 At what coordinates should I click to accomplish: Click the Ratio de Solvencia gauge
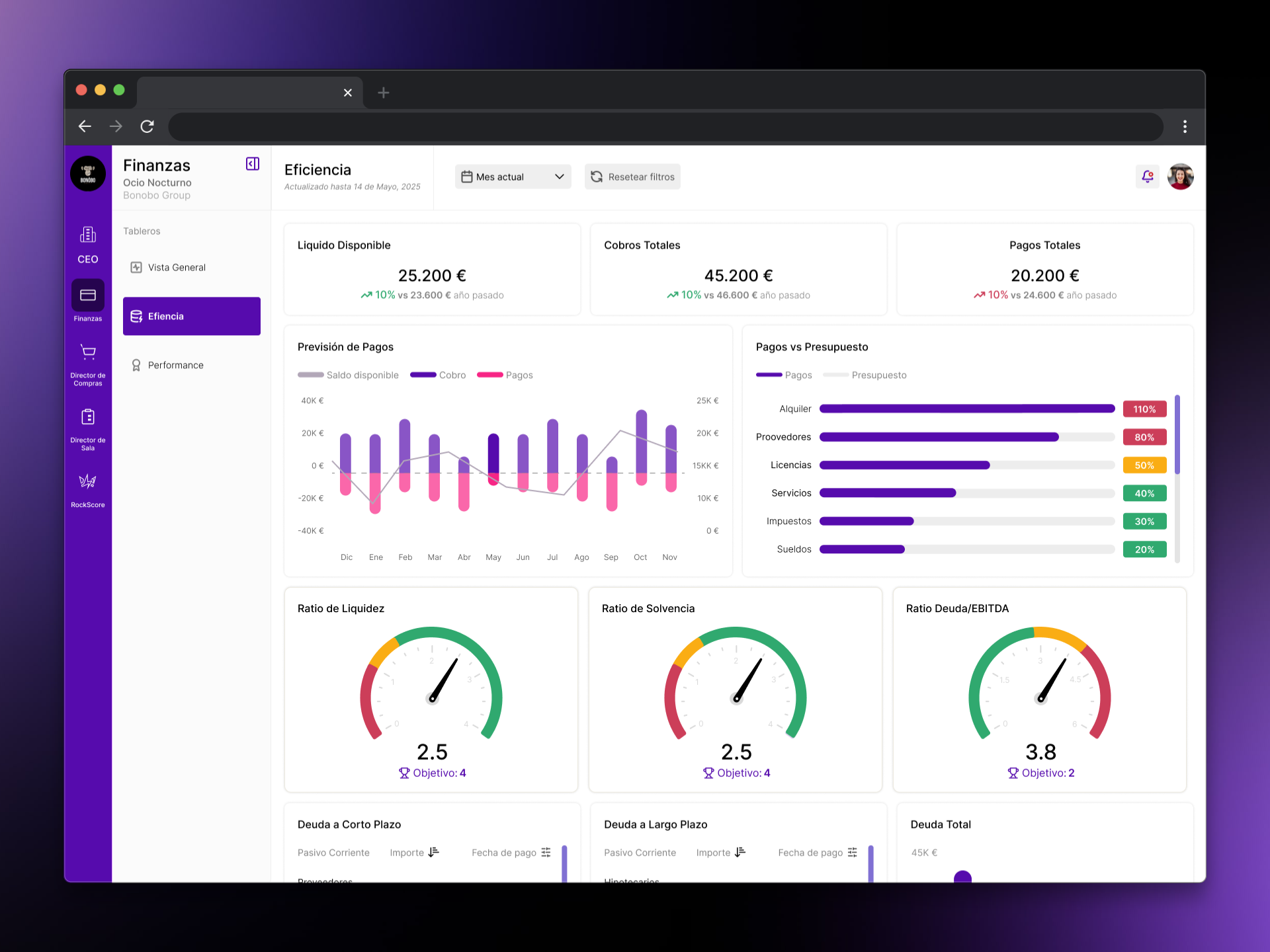coord(736,684)
